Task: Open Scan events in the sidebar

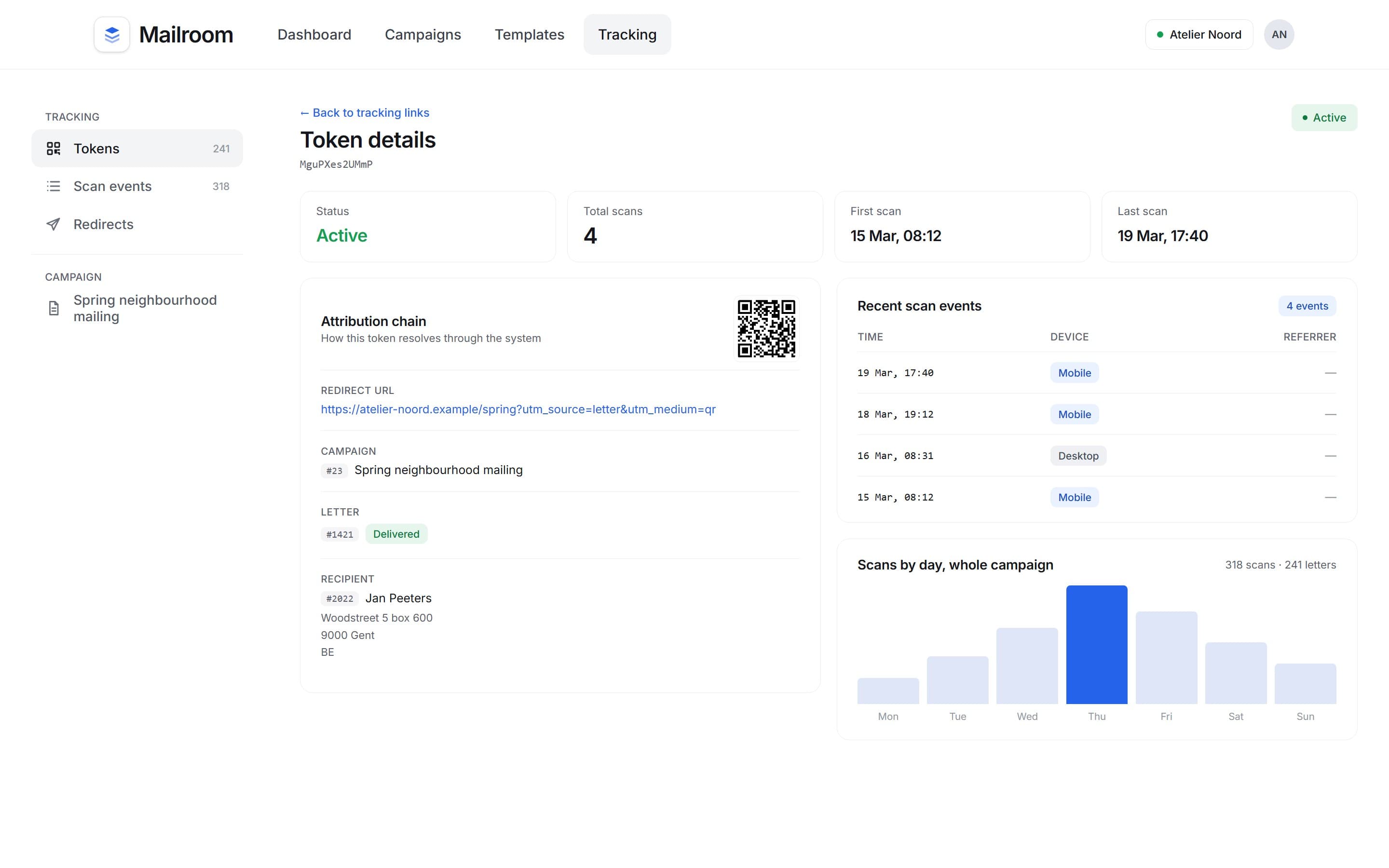Action: (x=137, y=186)
